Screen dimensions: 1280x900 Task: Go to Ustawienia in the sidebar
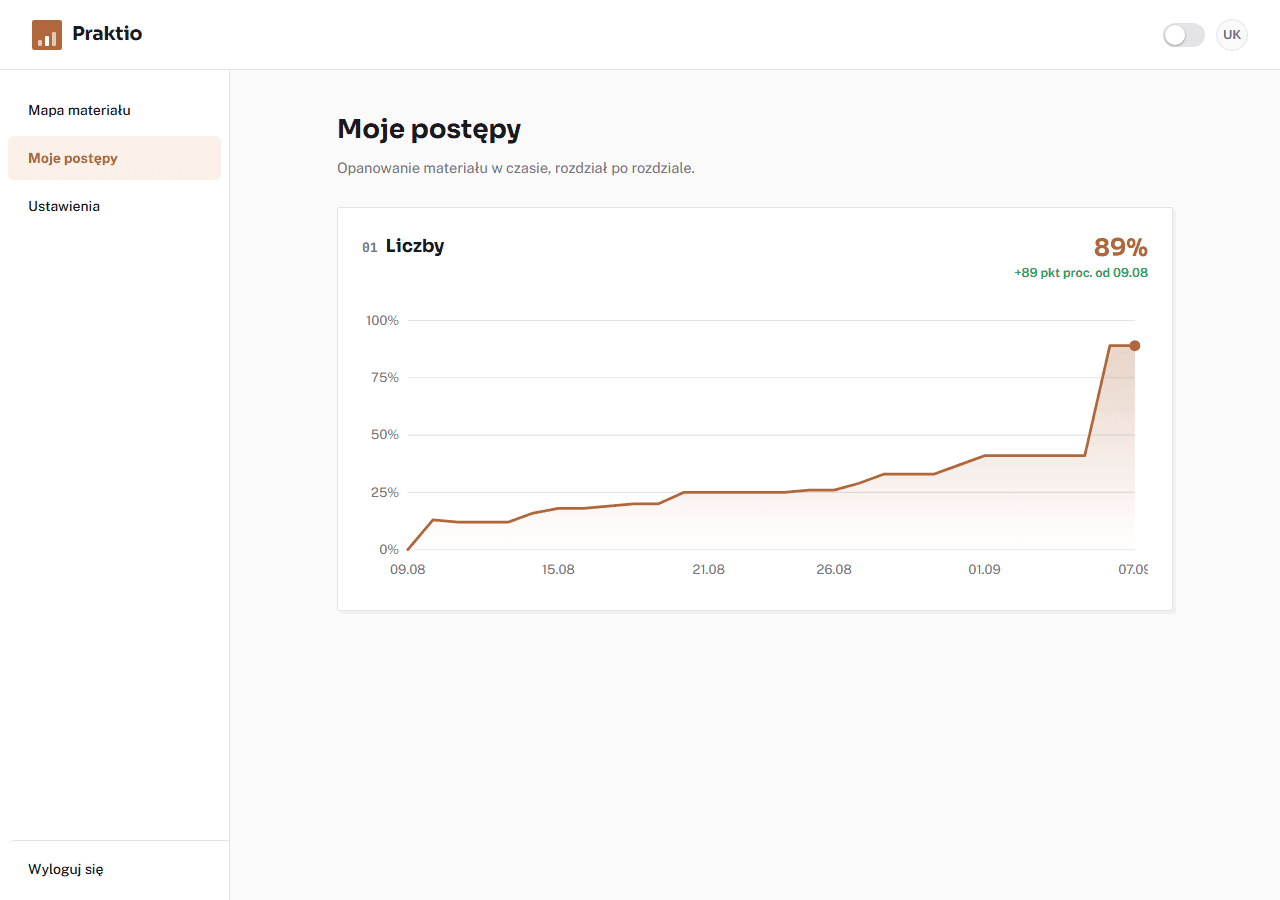pos(114,206)
